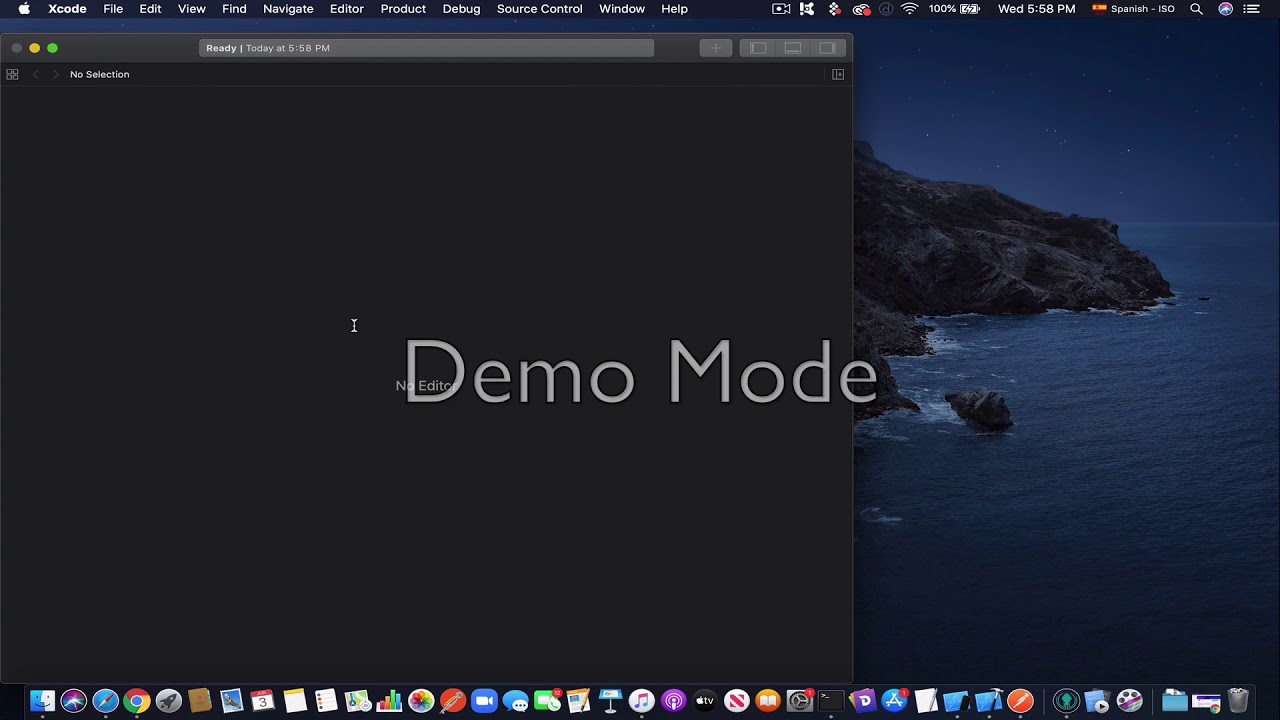Open the File menu
The width and height of the screenshot is (1280, 720).
pos(113,9)
